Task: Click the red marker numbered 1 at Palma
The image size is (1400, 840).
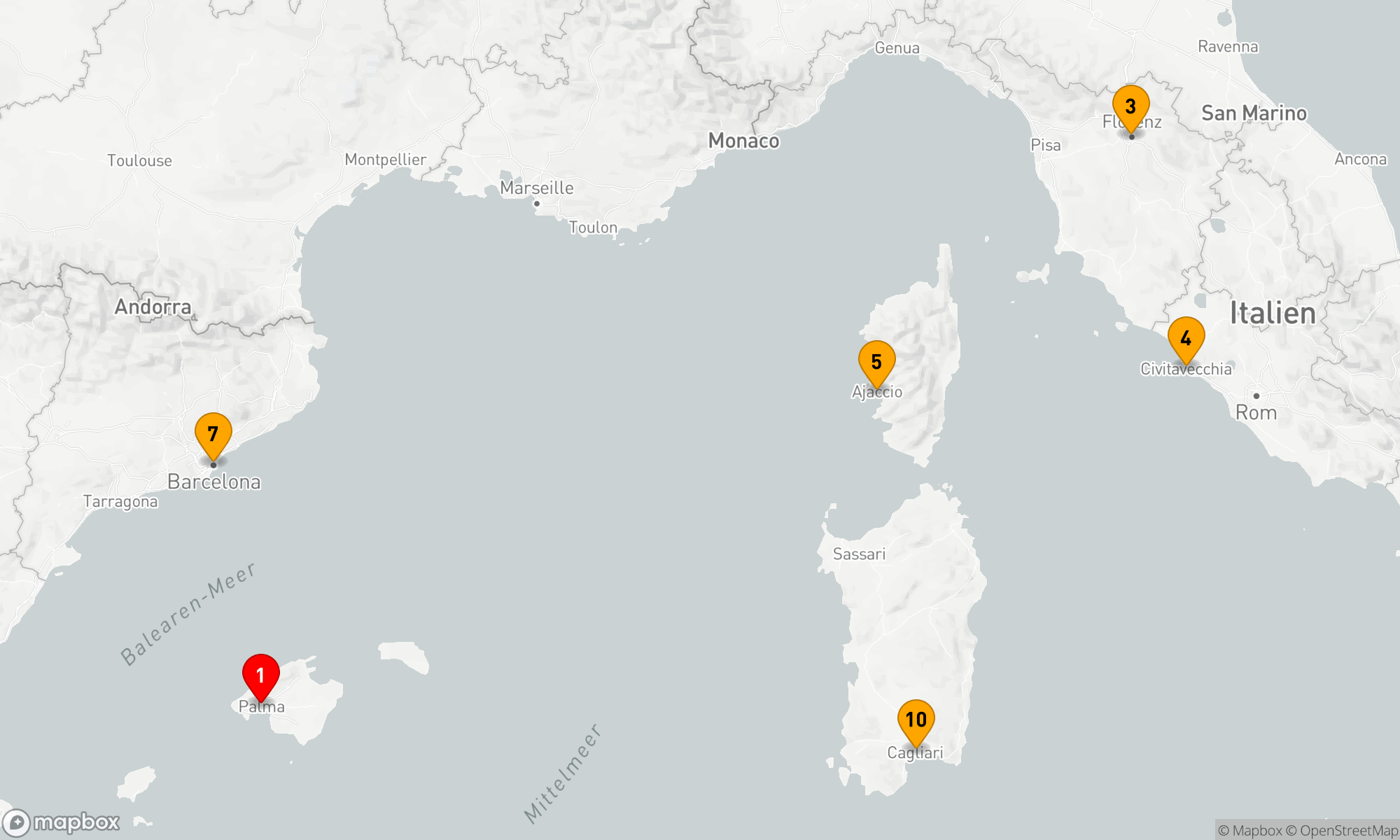Action: (260, 675)
